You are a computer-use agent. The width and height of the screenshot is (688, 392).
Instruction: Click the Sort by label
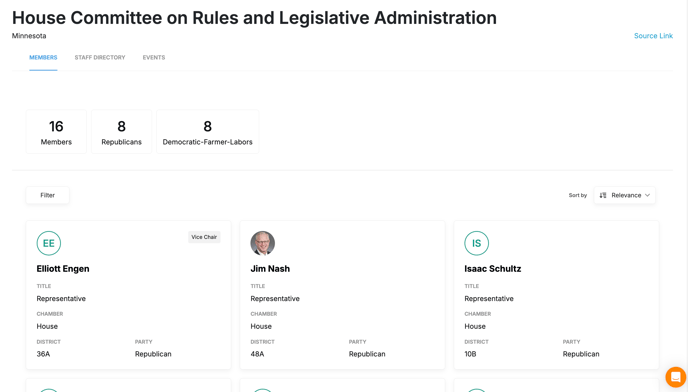pyautogui.click(x=577, y=195)
